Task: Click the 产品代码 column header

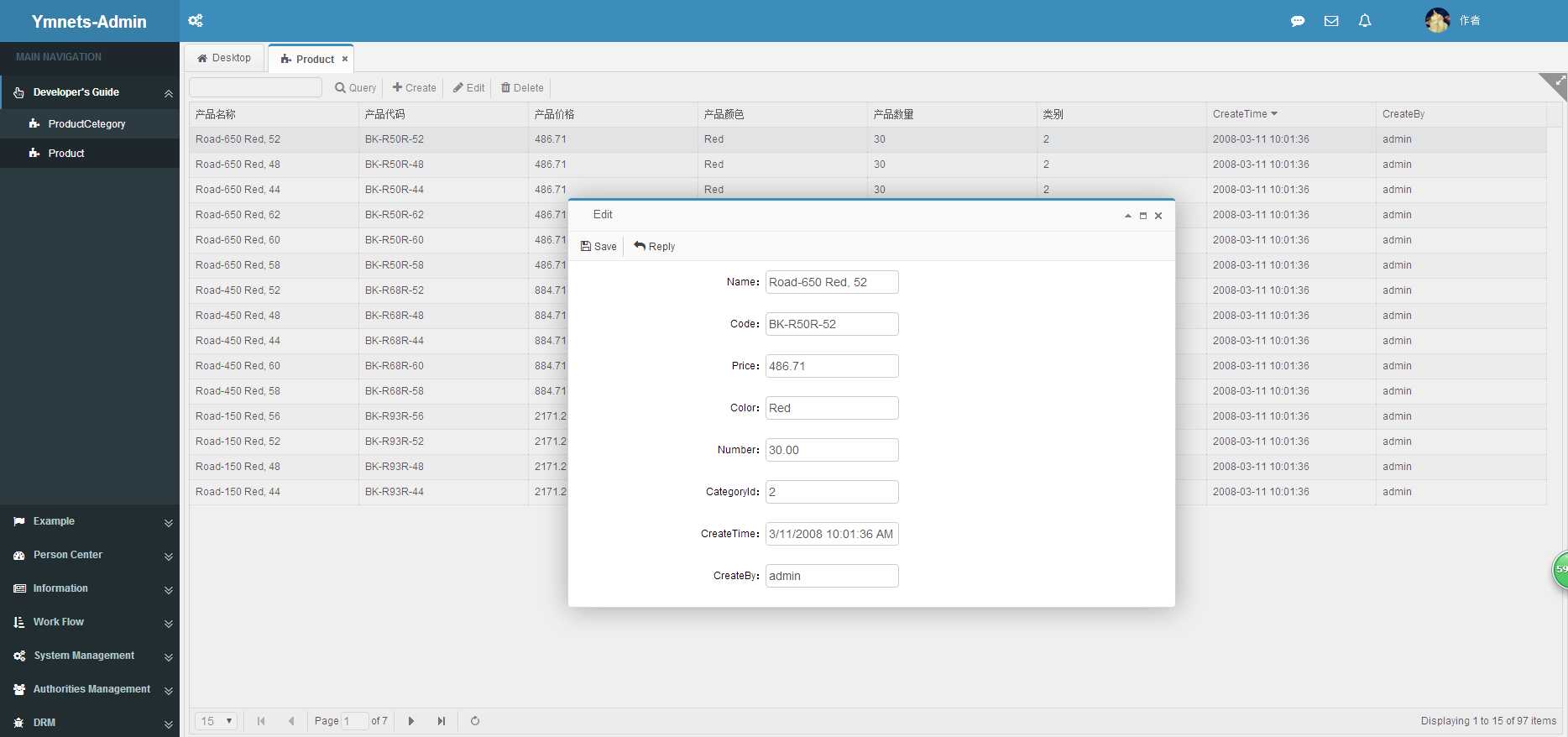Action: 443,114
